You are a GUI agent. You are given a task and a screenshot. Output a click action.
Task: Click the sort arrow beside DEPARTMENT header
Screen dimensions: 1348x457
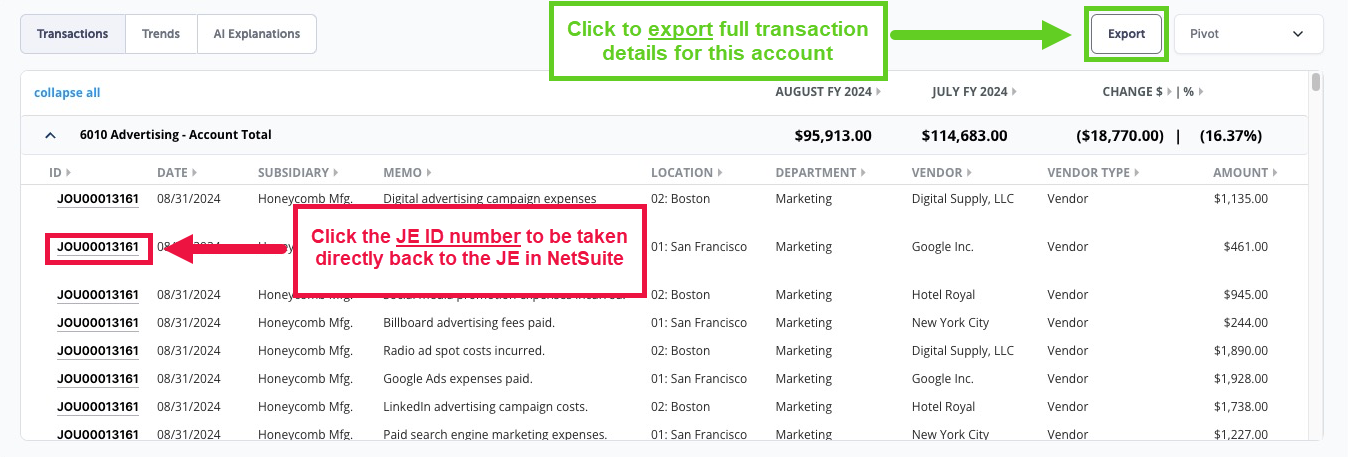point(864,173)
